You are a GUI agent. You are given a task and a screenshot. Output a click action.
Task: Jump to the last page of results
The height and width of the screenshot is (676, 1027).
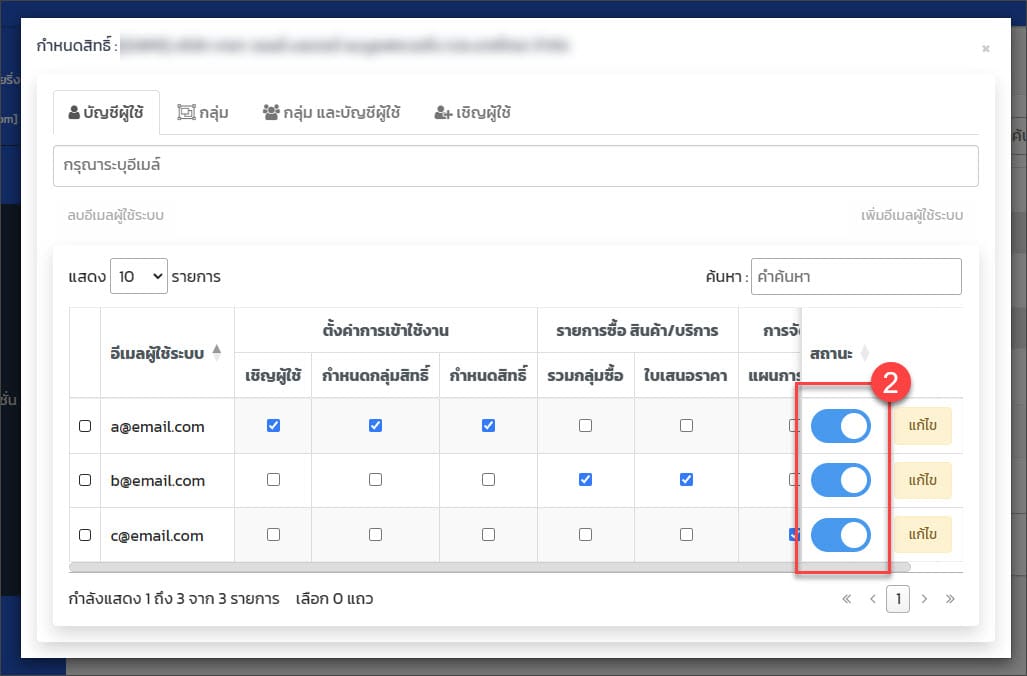click(x=950, y=599)
